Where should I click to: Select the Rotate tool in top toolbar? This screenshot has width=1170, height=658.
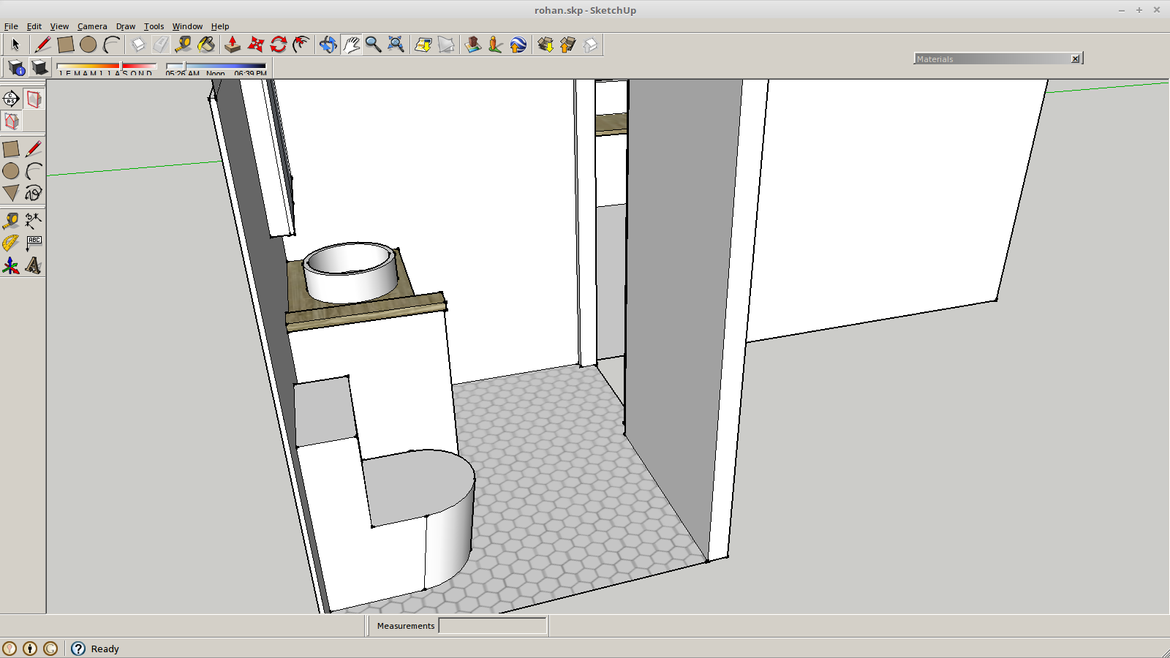point(279,45)
